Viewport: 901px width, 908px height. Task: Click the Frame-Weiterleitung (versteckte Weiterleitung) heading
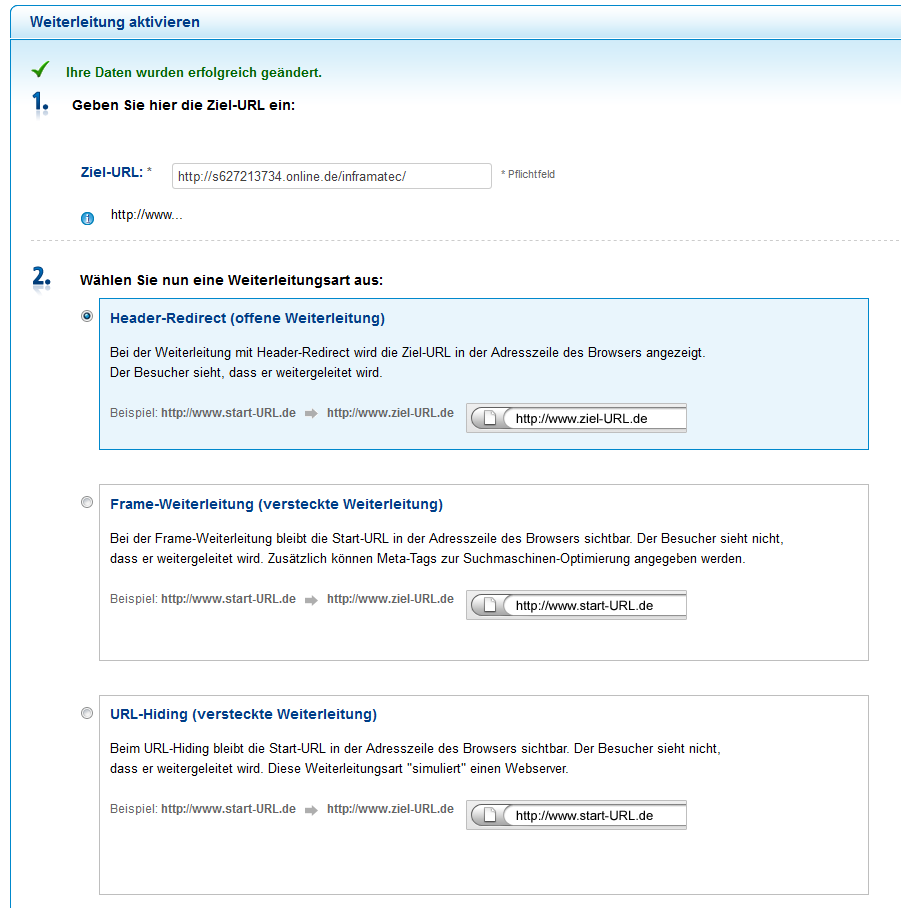pos(276,504)
